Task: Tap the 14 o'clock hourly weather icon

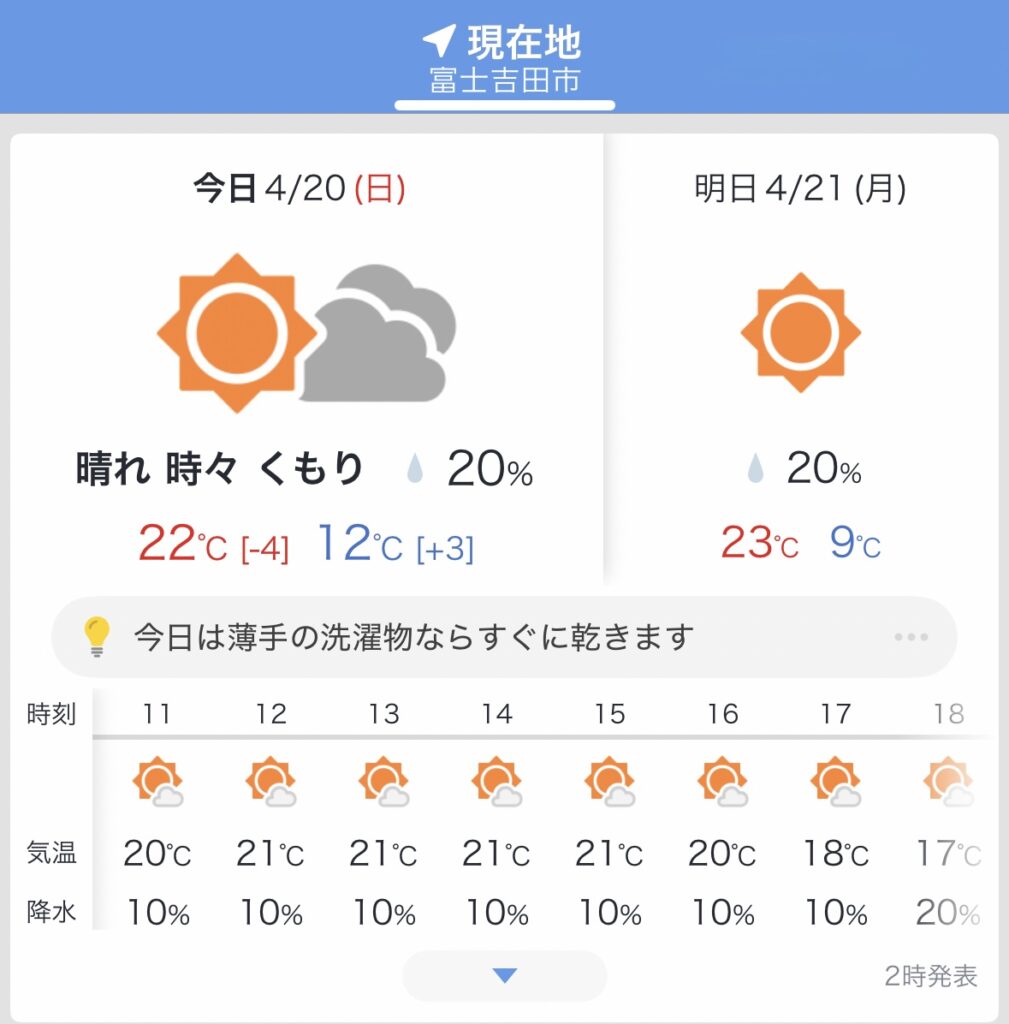Action: point(496,782)
